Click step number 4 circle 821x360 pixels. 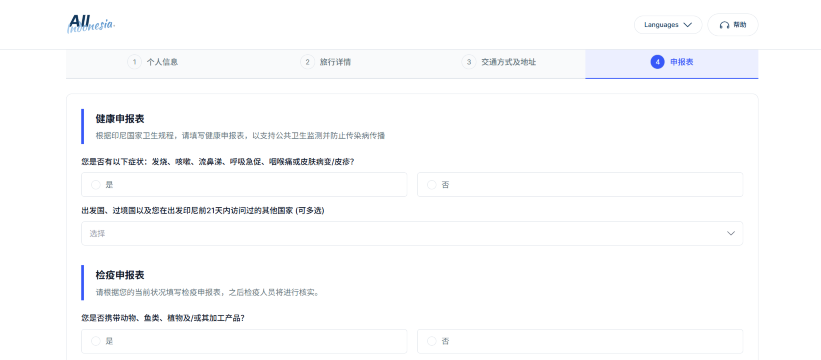[658, 62]
